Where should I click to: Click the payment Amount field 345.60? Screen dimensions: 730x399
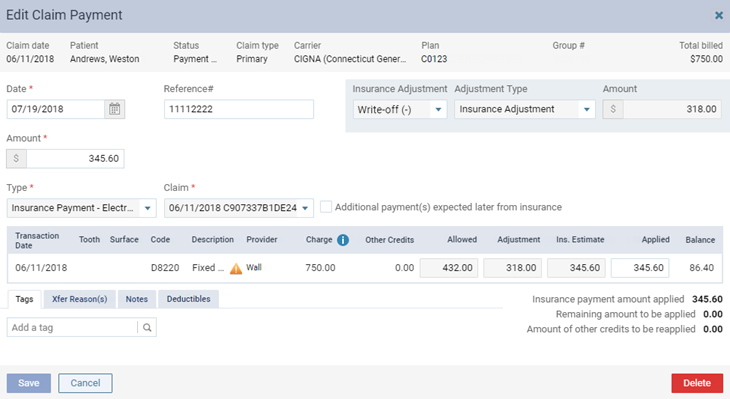[75, 158]
